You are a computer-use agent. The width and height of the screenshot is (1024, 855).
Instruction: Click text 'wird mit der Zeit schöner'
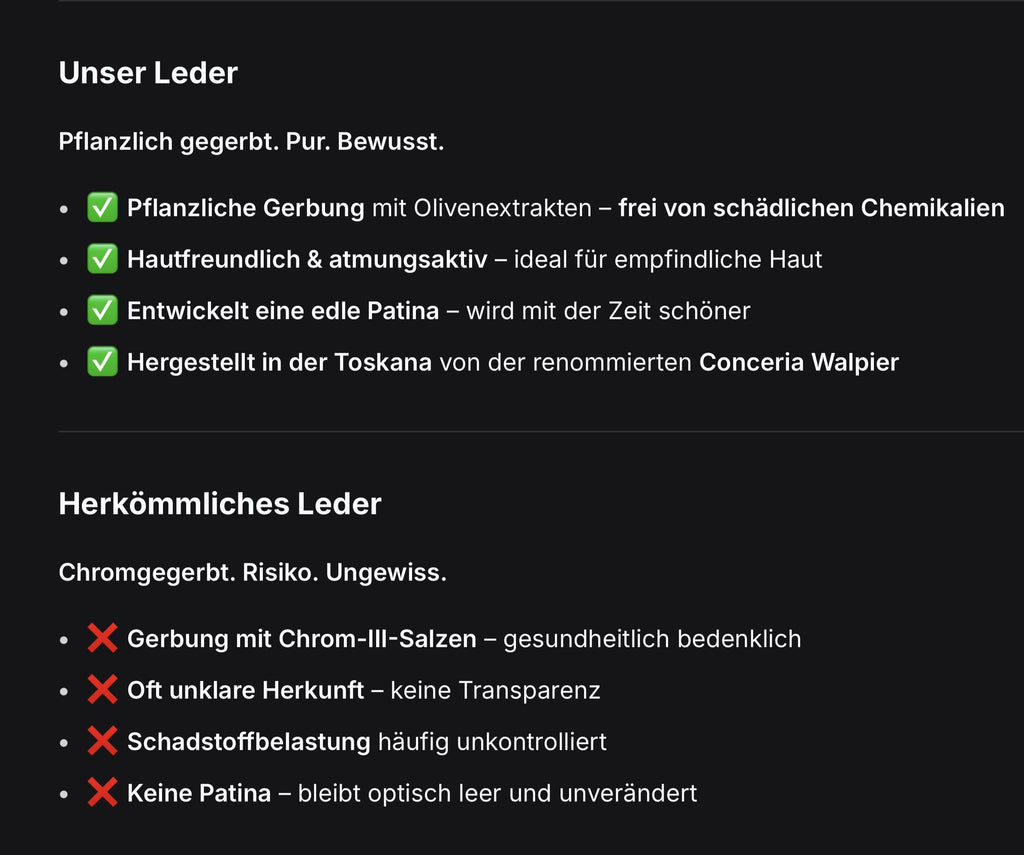(609, 311)
